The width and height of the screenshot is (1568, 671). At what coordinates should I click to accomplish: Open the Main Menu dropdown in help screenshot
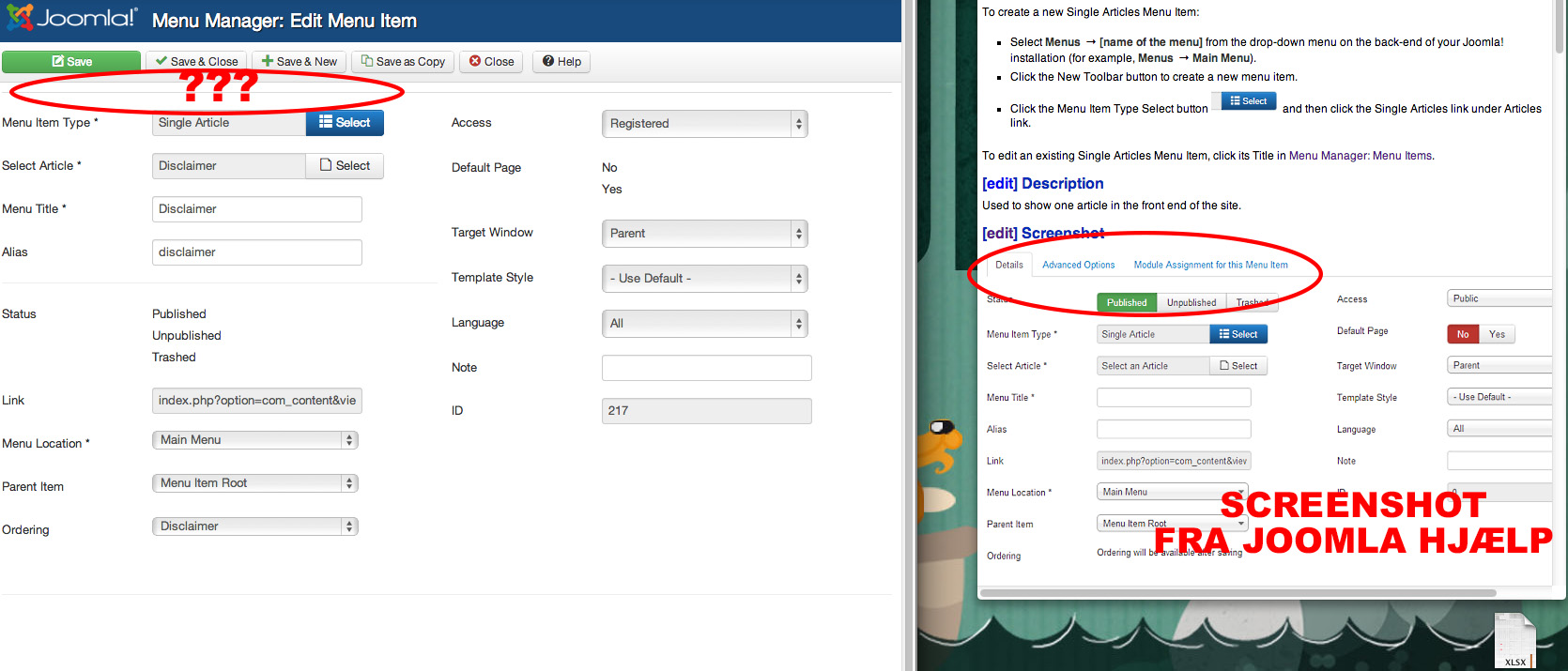point(1173,492)
